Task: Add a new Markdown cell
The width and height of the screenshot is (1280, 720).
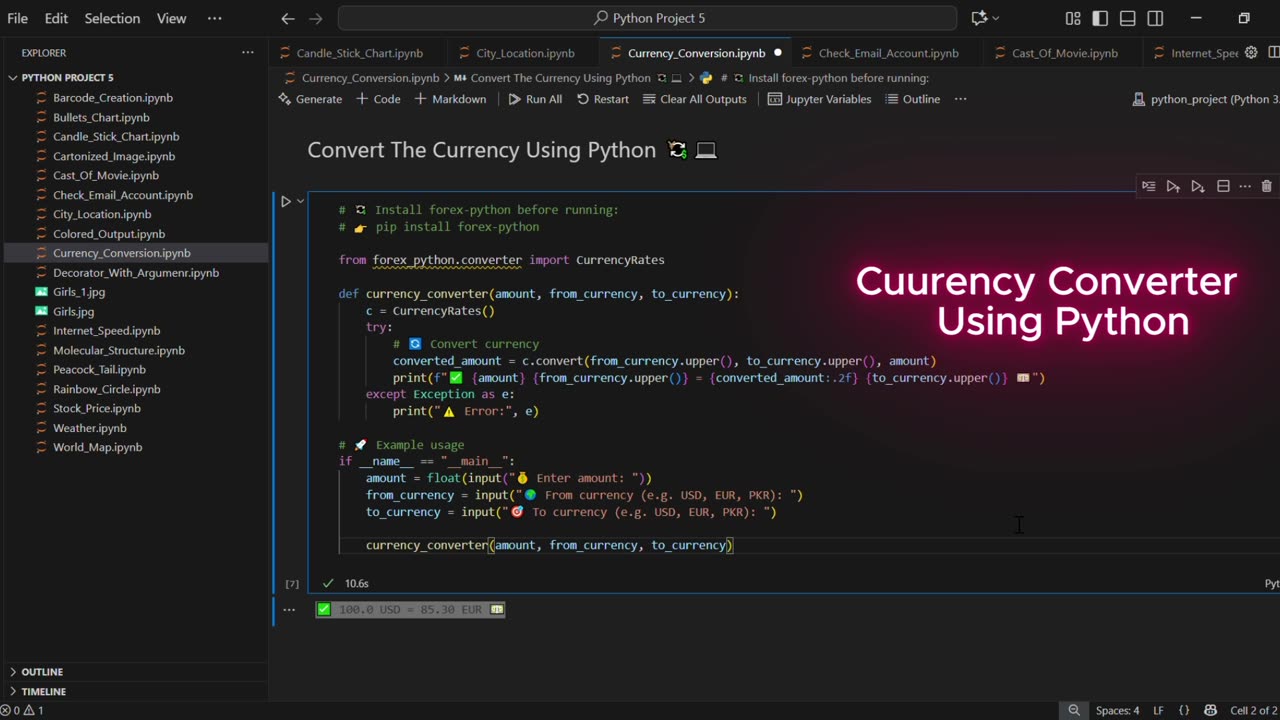Action: pyautogui.click(x=450, y=99)
